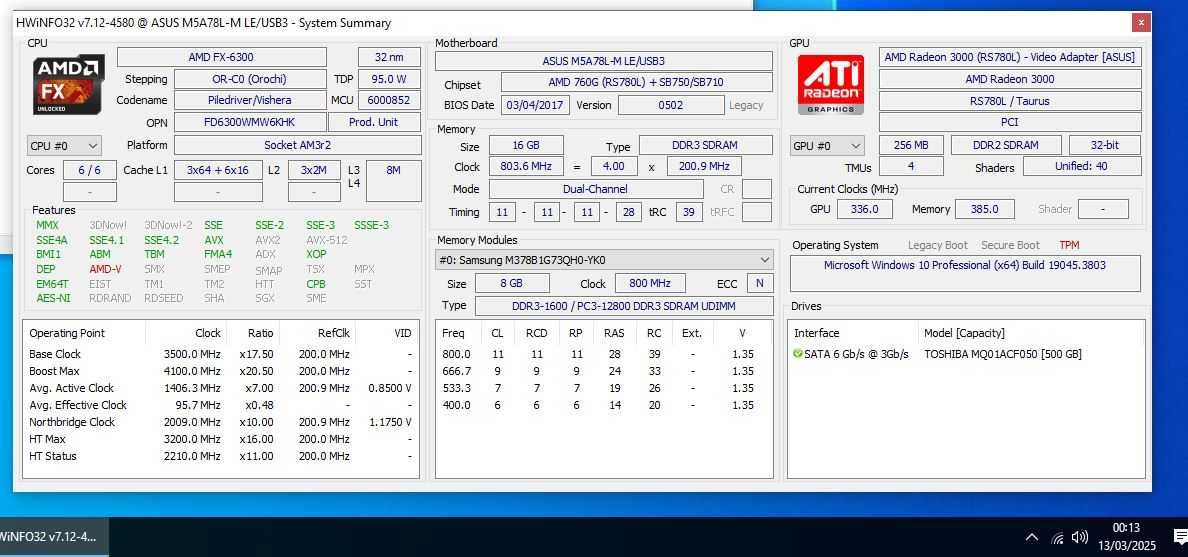Viewport: 1188px width, 557px height.
Task: Click the Windows 10 Professional operating system field
Action: pyautogui.click(x=964, y=274)
